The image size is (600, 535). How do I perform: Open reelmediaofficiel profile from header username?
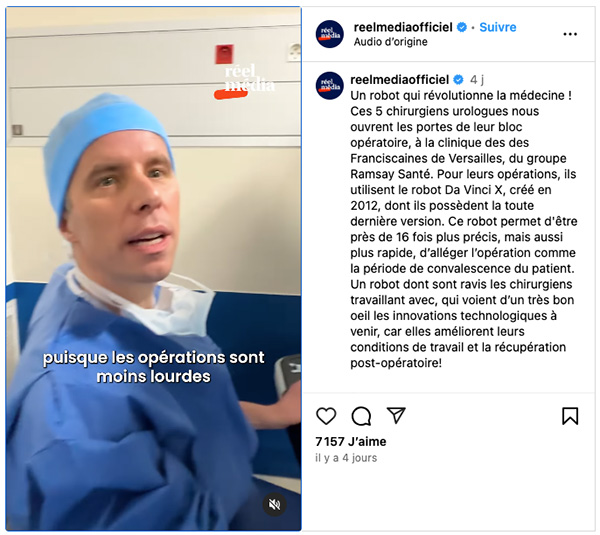403,27
